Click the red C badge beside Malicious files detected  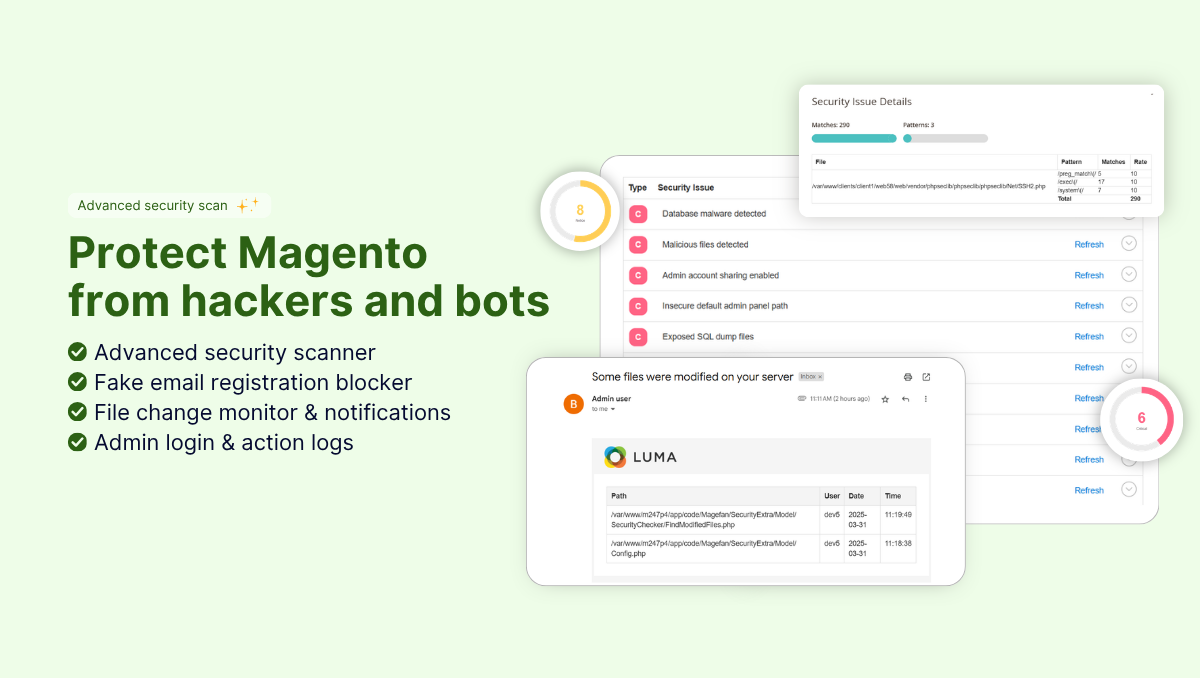point(638,245)
